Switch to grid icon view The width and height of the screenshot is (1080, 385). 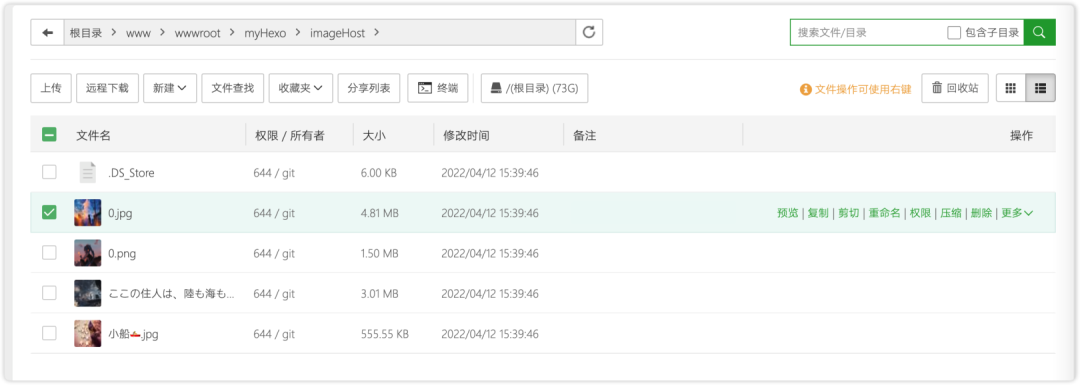coord(1011,88)
